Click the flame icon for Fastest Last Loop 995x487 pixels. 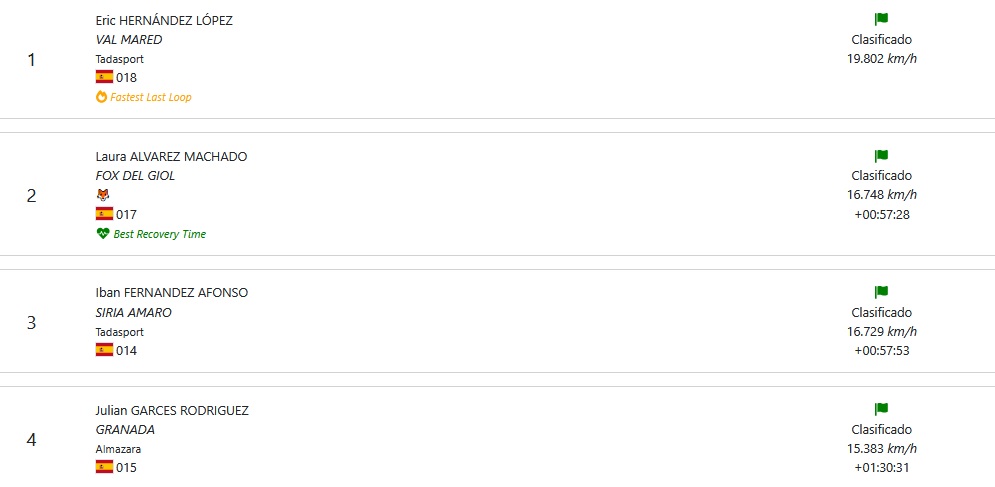tap(101, 97)
